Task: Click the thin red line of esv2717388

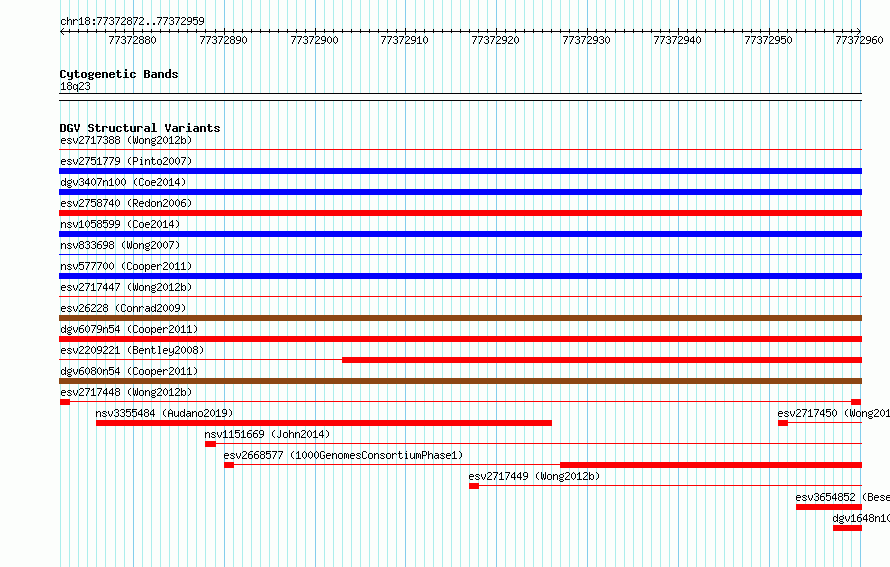Action: [460, 150]
